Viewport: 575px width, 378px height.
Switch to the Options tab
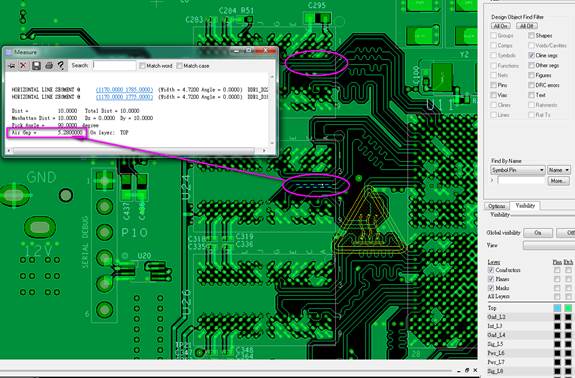coord(497,206)
